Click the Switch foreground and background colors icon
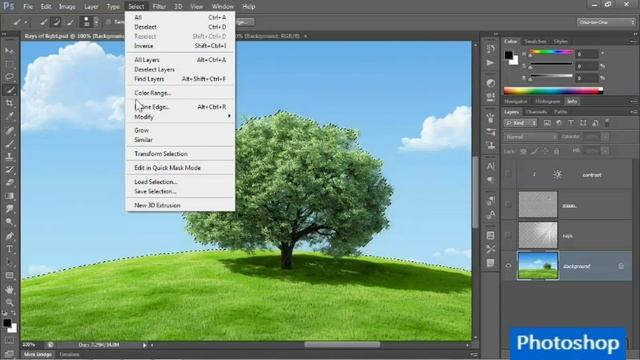Screen dimensions: 640x360 (13, 313)
